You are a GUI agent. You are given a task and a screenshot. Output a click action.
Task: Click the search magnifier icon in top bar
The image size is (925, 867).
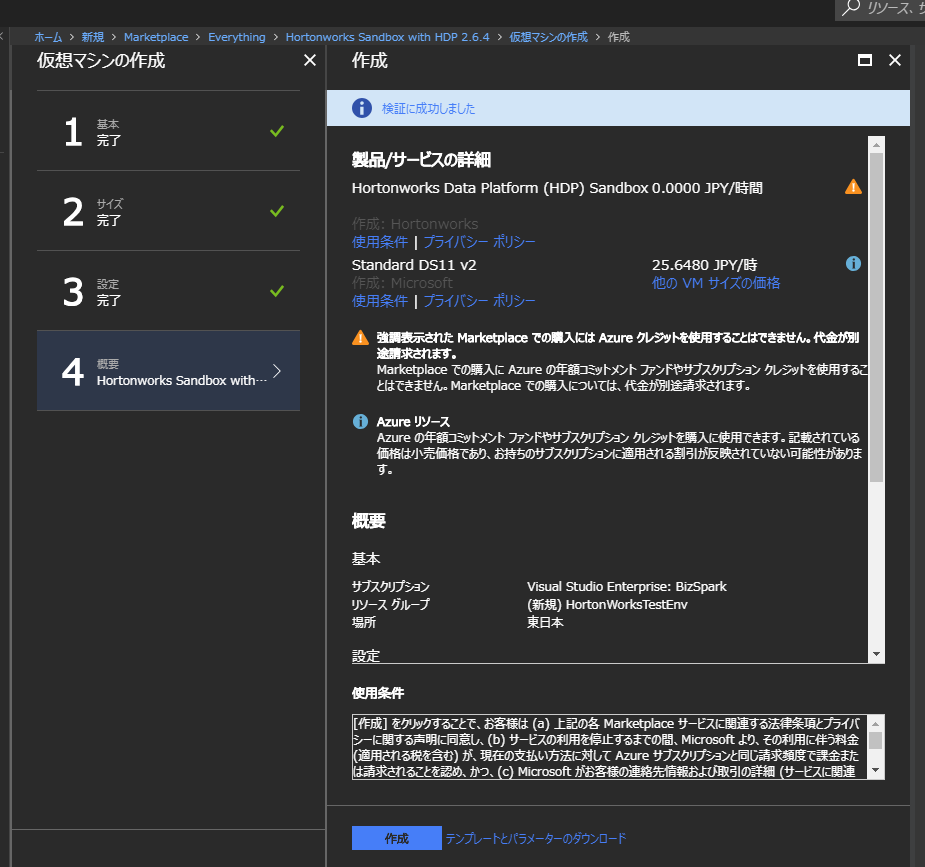pos(851,8)
